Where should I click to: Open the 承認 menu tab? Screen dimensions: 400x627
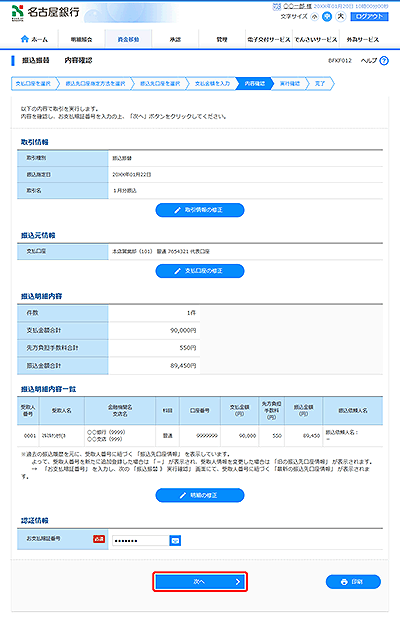[175, 39]
